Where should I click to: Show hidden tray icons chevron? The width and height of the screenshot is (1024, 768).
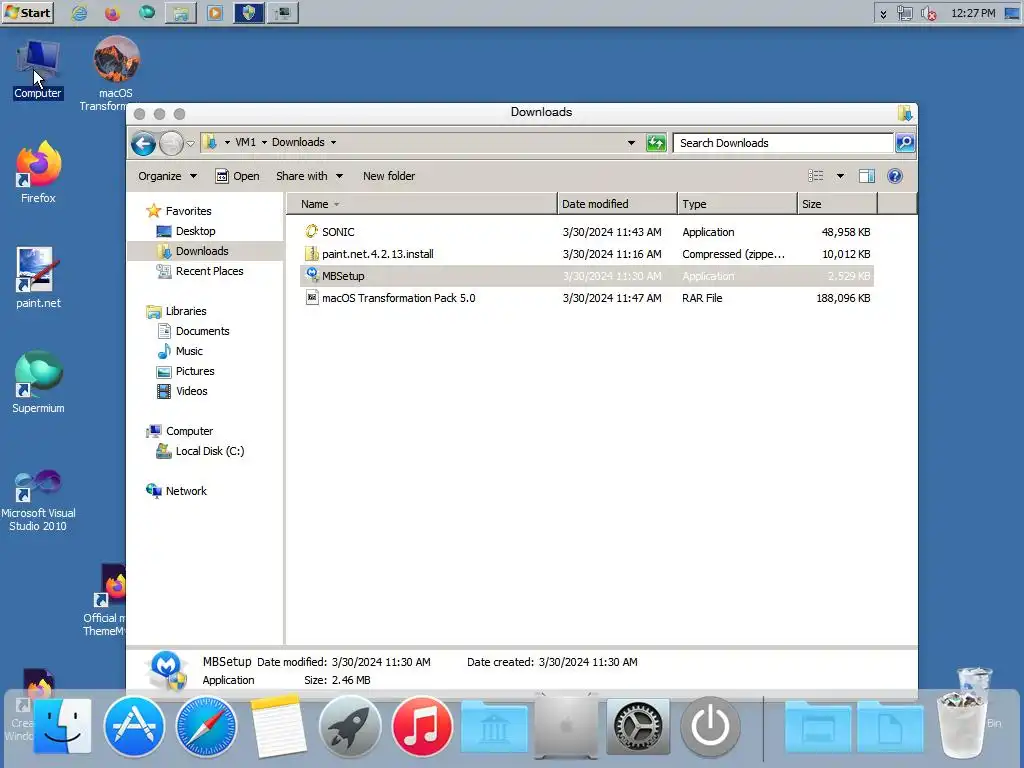click(x=883, y=14)
